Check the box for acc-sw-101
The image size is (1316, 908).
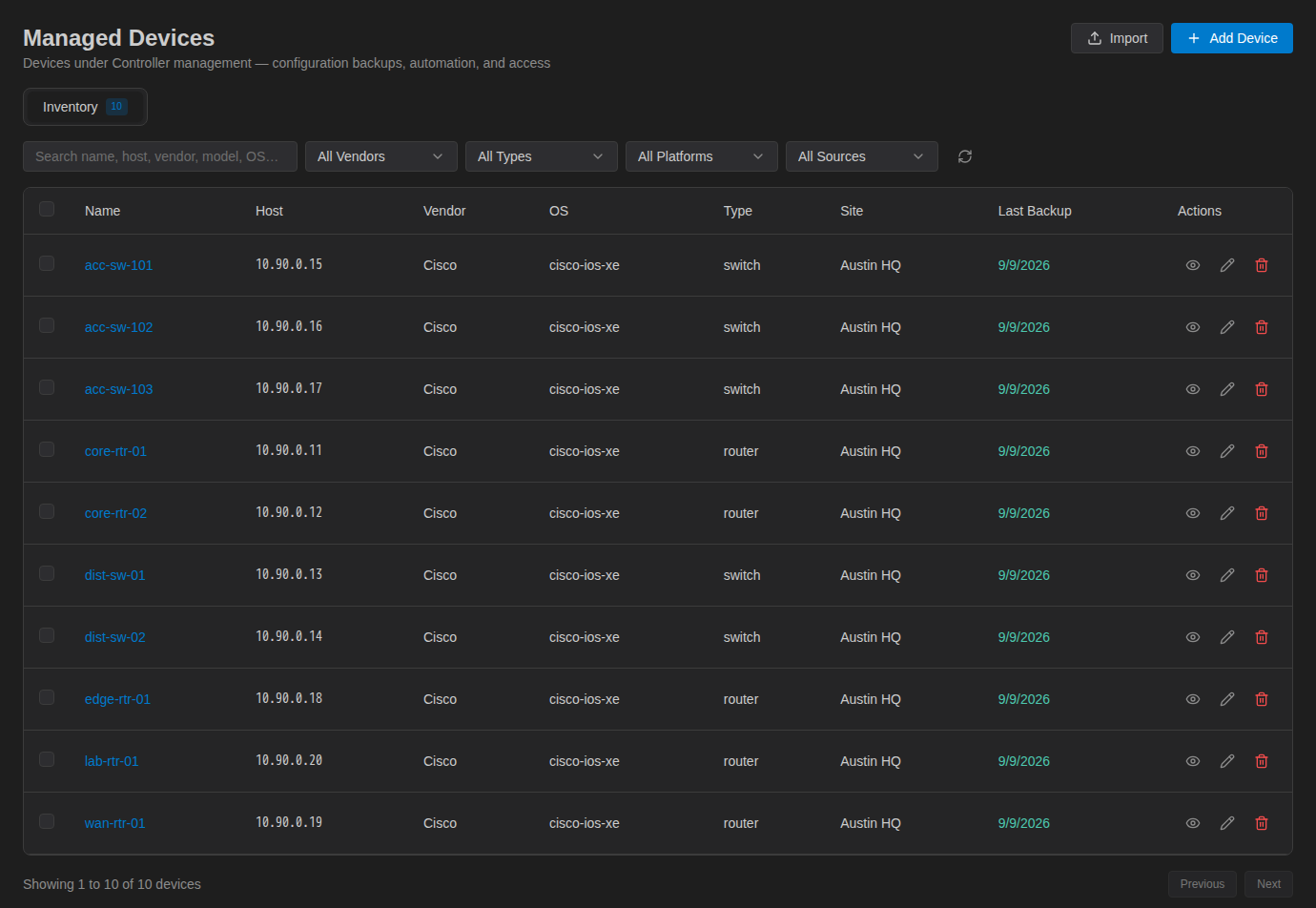pyautogui.click(x=47, y=263)
